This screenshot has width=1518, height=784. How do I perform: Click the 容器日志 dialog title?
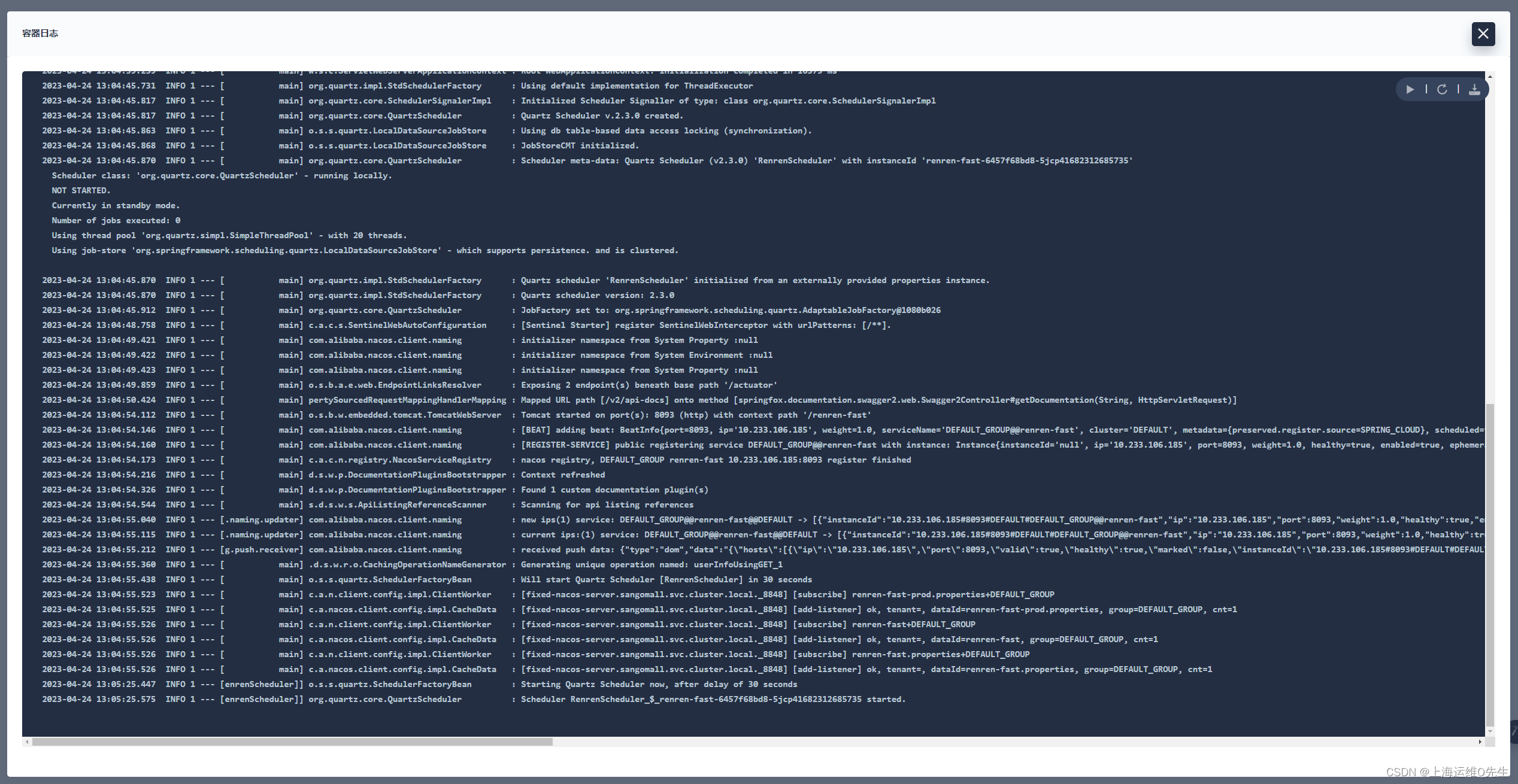[40, 34]
